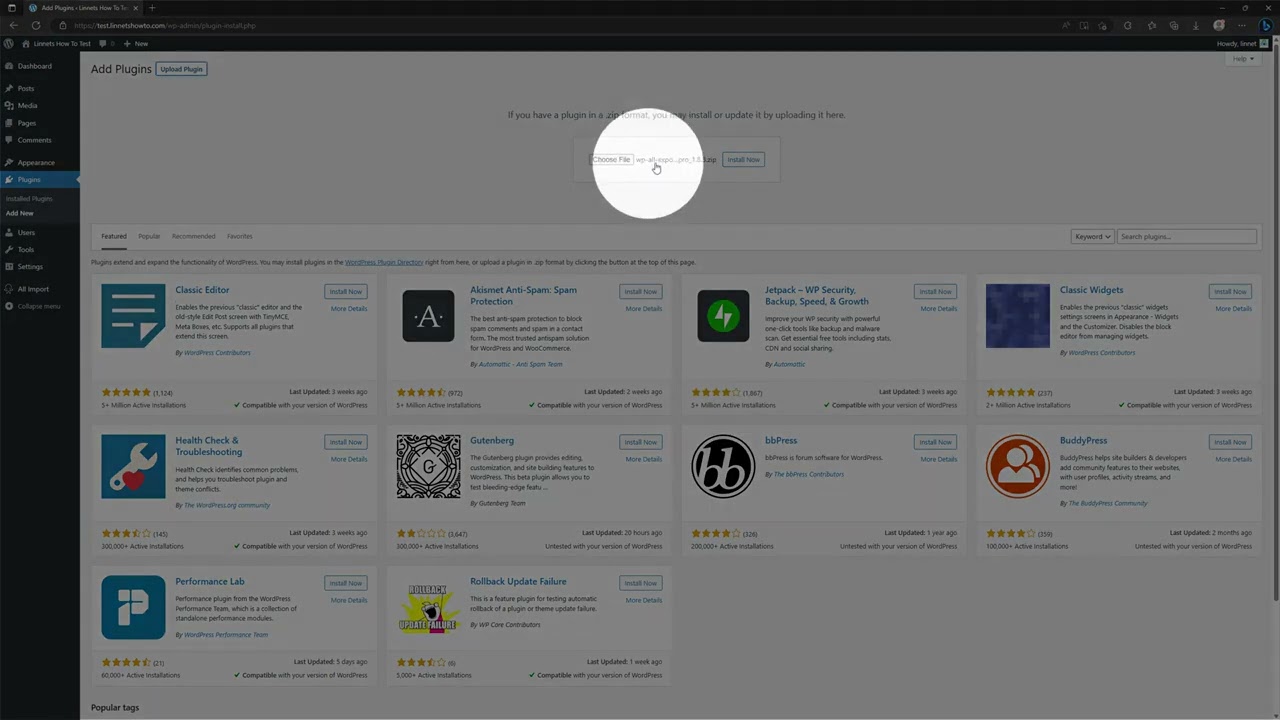The height and width of the screenshot is (720, 1280).
Task: Expand the Help dropdown tab
Action: click(x=1243, y=59)
